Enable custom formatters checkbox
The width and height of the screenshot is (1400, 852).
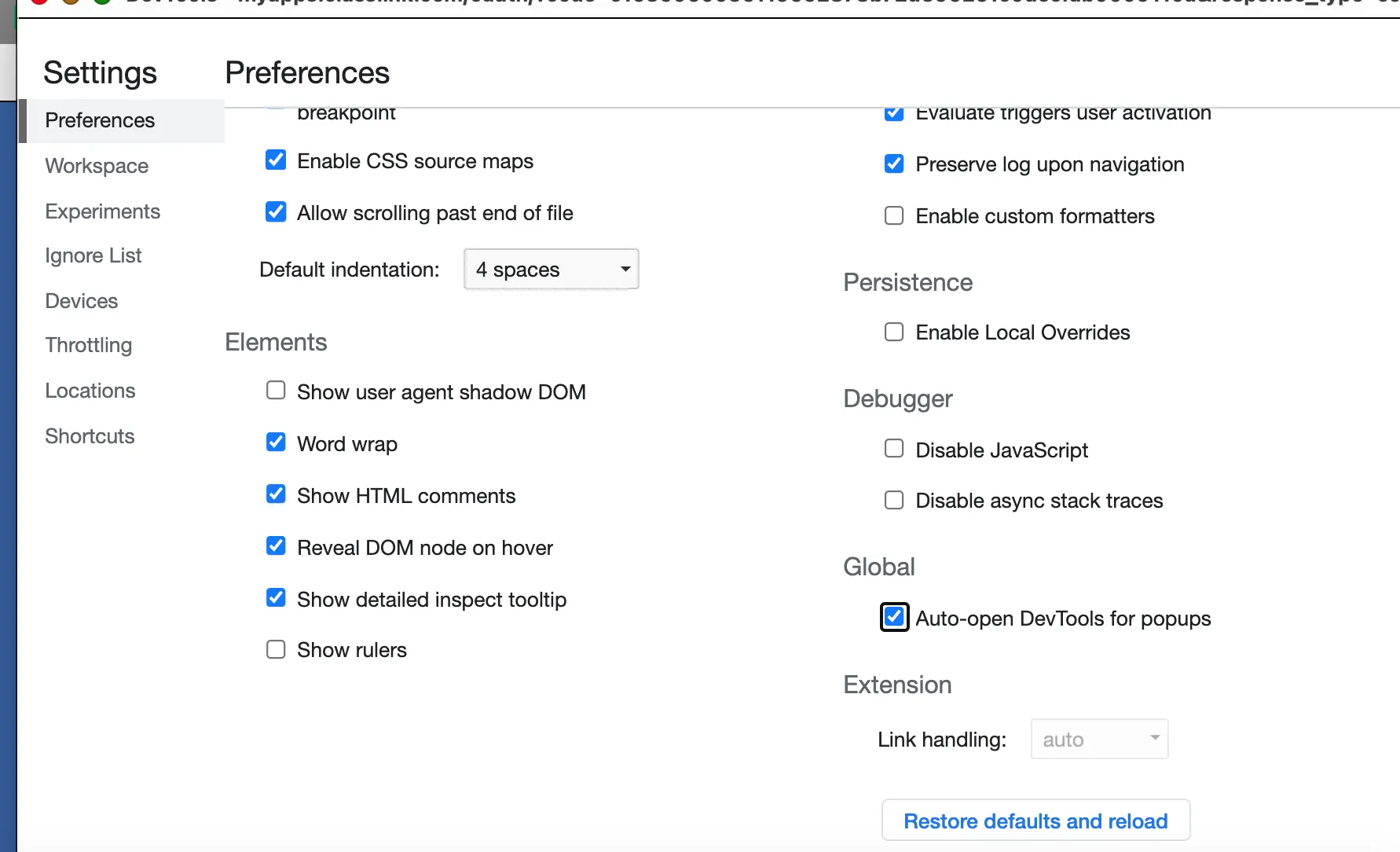(894, 216)
